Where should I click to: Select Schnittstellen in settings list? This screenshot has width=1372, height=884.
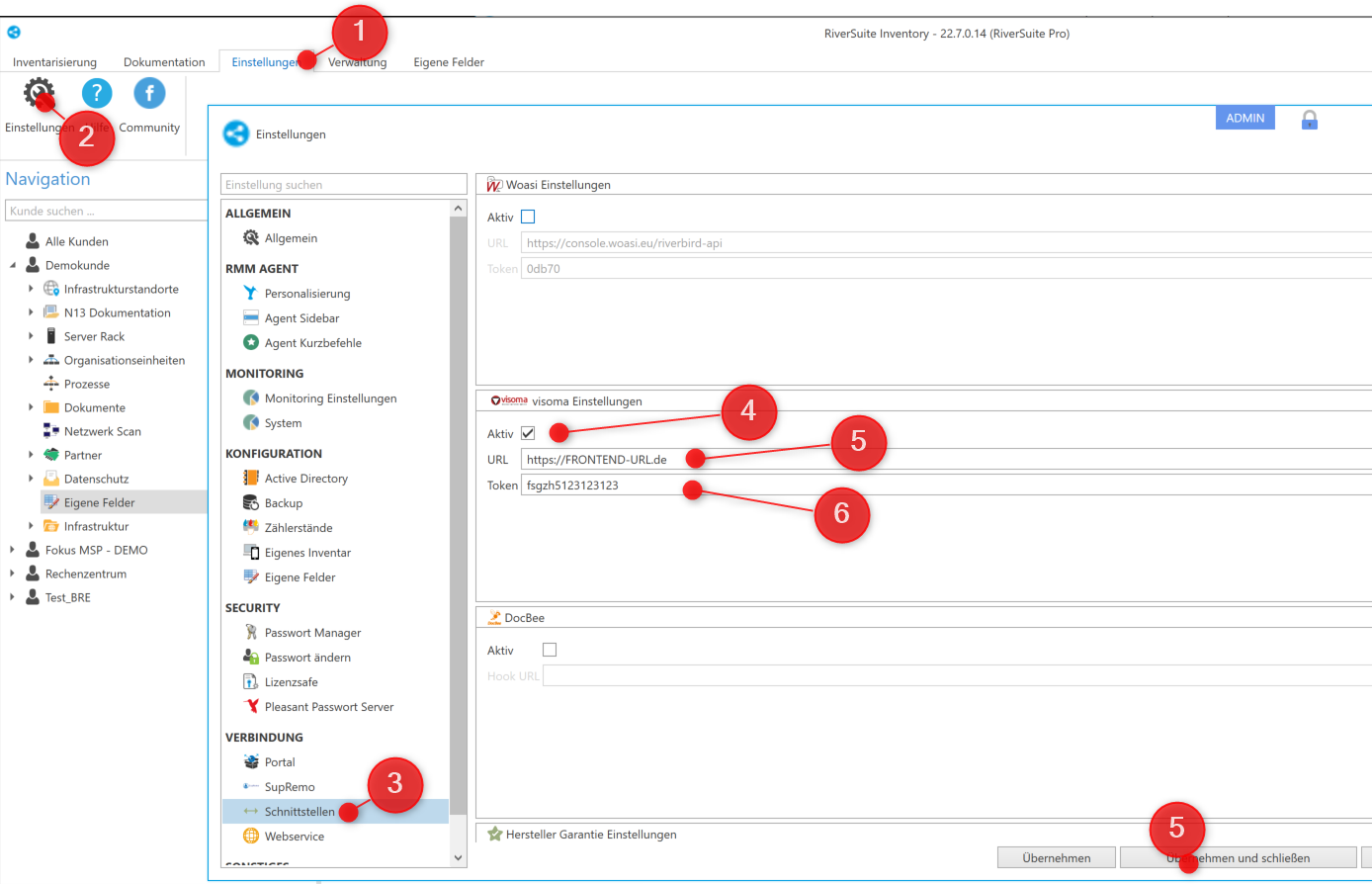click(335, 812)
